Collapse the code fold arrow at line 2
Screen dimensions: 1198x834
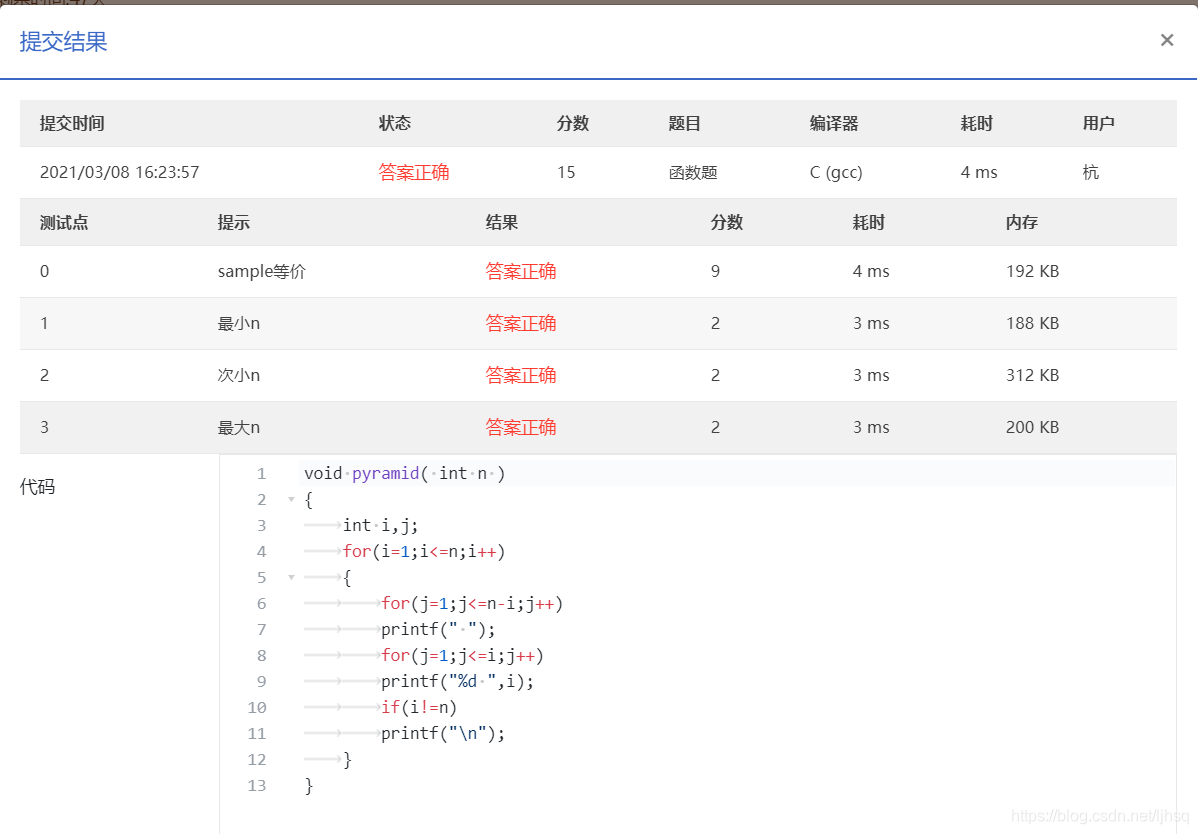point(291,499)
